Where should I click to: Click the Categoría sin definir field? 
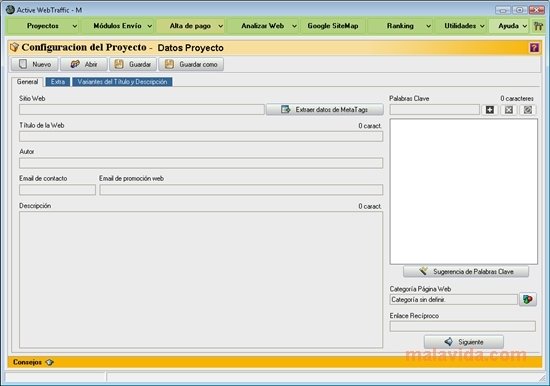[x=454, y=300]
